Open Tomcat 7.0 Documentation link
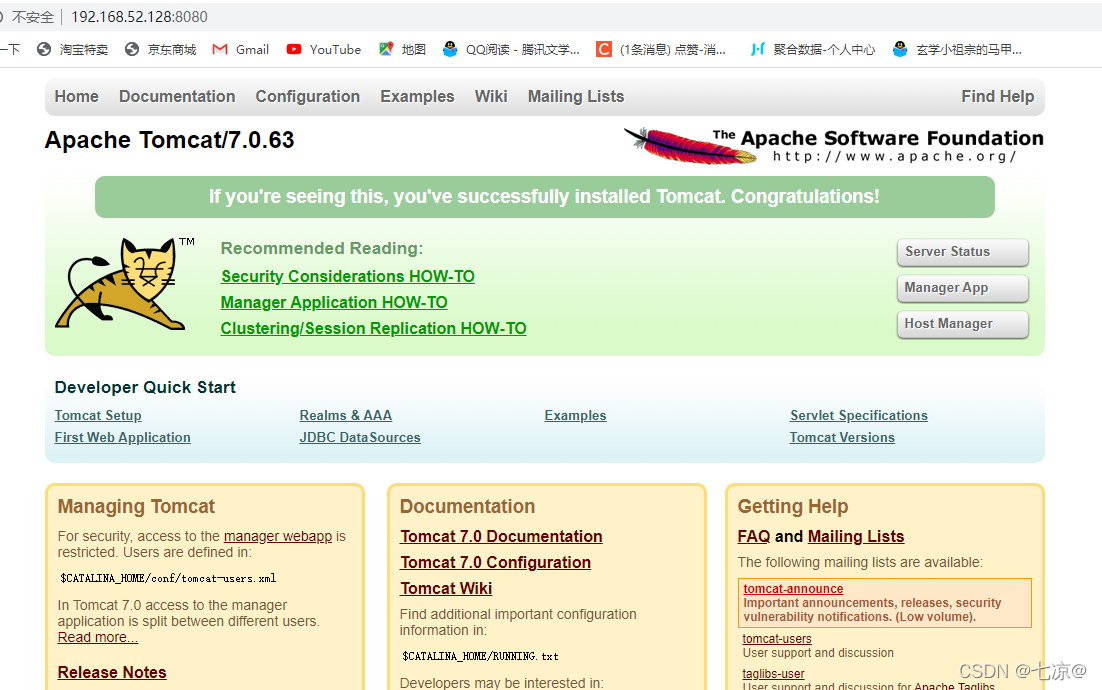1102x690 pixels. pyautogui.click(x=501, y=536)
